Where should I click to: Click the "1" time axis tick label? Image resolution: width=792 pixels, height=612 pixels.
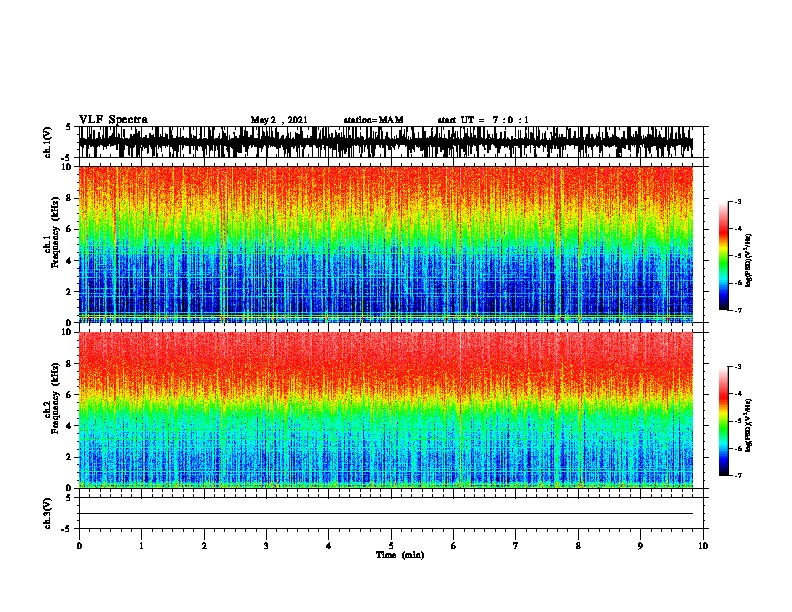click(141, 546)
